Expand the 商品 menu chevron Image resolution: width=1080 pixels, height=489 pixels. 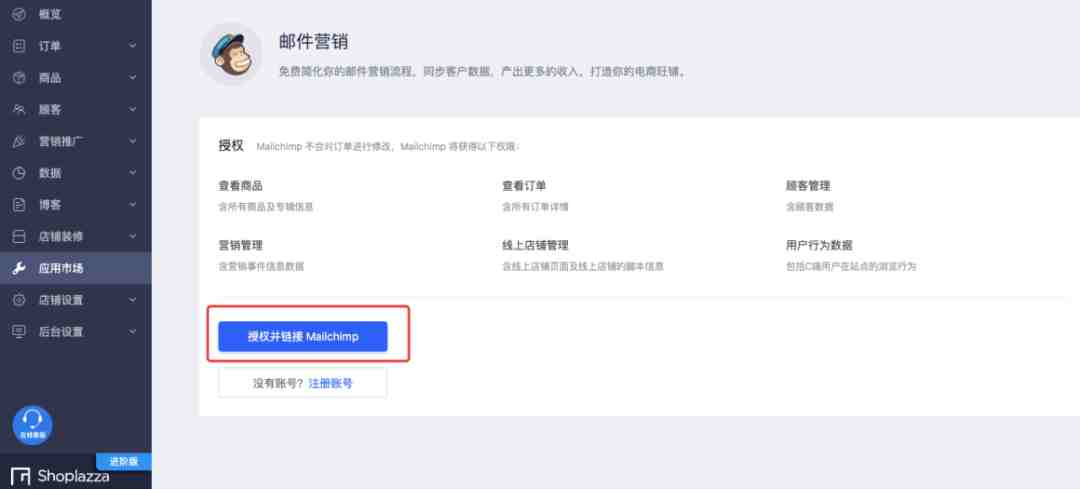[x=132, y=78]
